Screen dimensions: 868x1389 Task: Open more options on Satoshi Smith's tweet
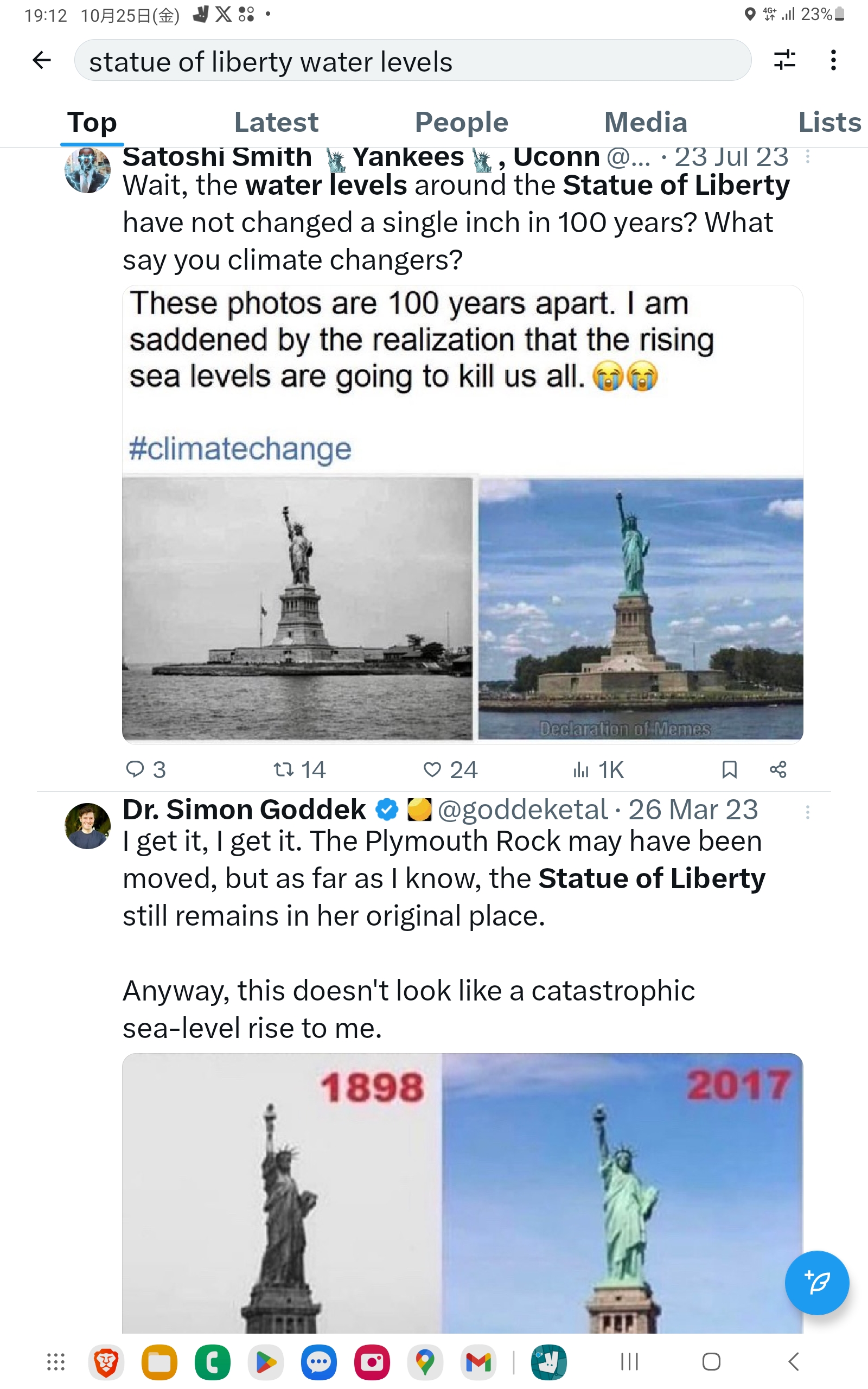coord(808,157)
